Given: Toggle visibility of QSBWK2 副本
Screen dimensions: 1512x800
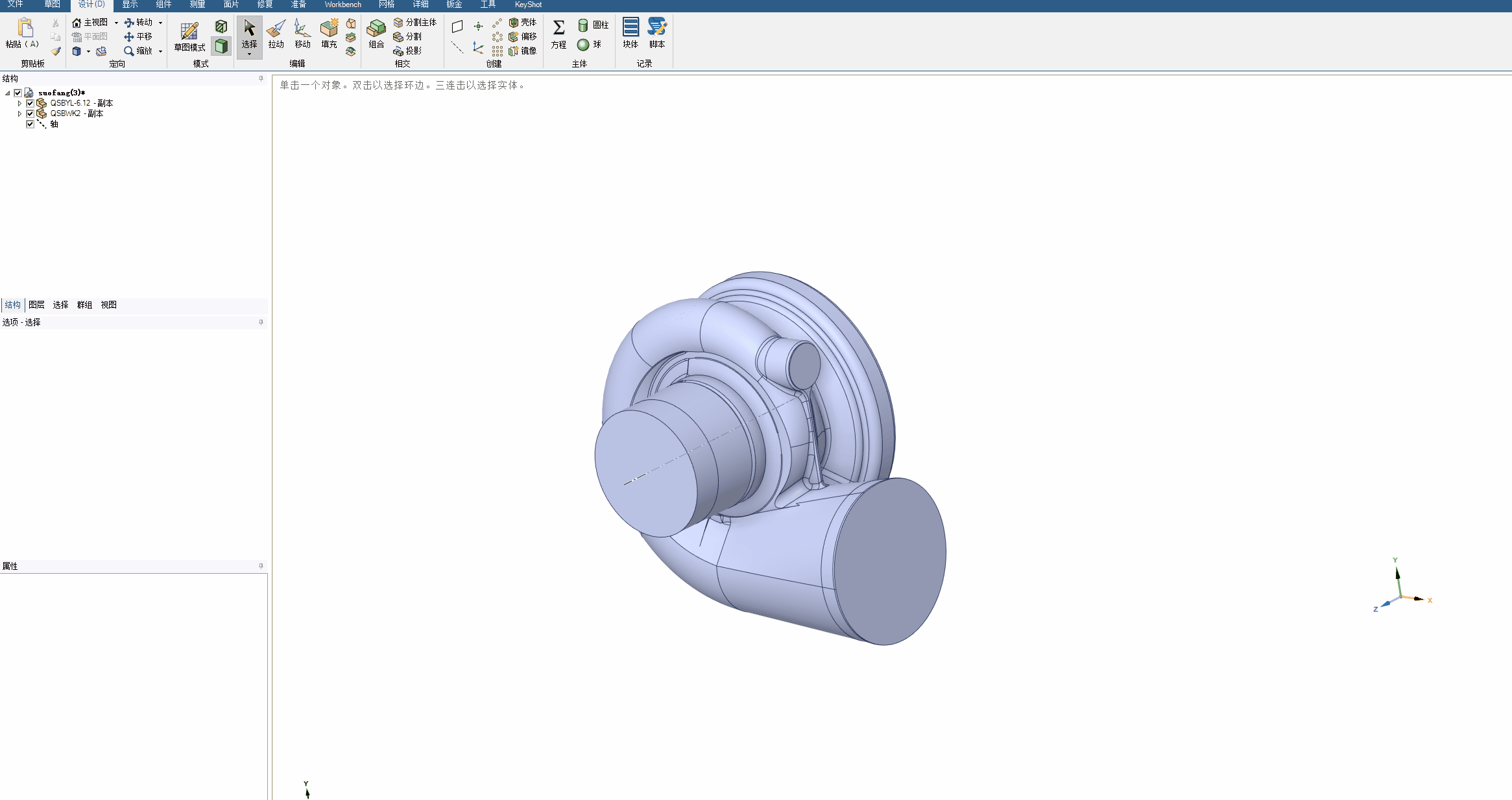Looking at the screenshot, I should pos(30,113).
